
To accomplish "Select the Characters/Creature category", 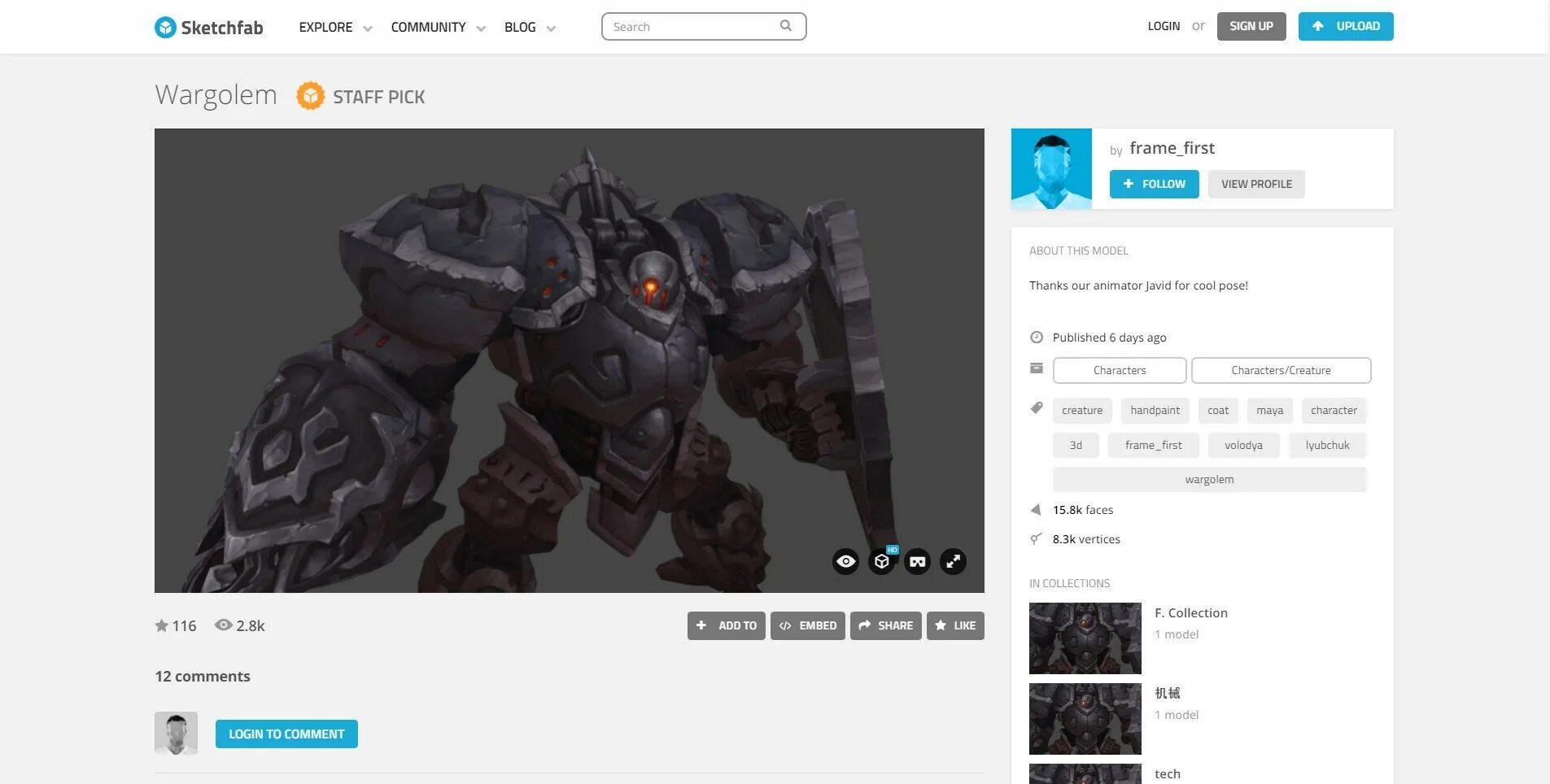I will (1281, 370).
